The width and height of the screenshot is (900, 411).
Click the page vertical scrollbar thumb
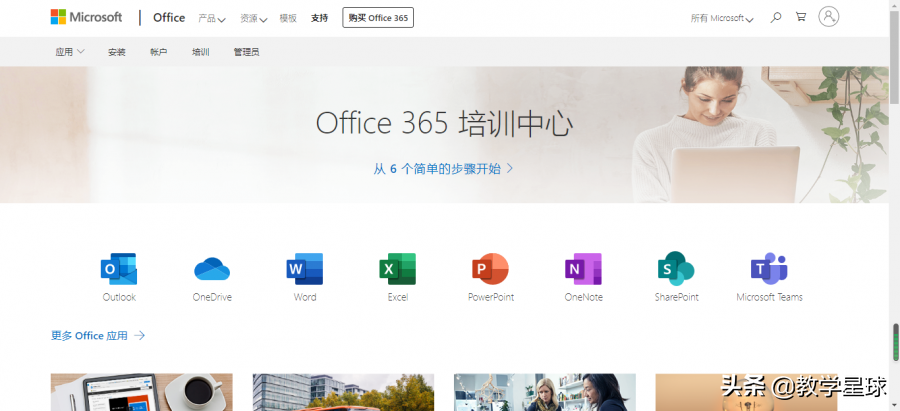click(895, 57)
